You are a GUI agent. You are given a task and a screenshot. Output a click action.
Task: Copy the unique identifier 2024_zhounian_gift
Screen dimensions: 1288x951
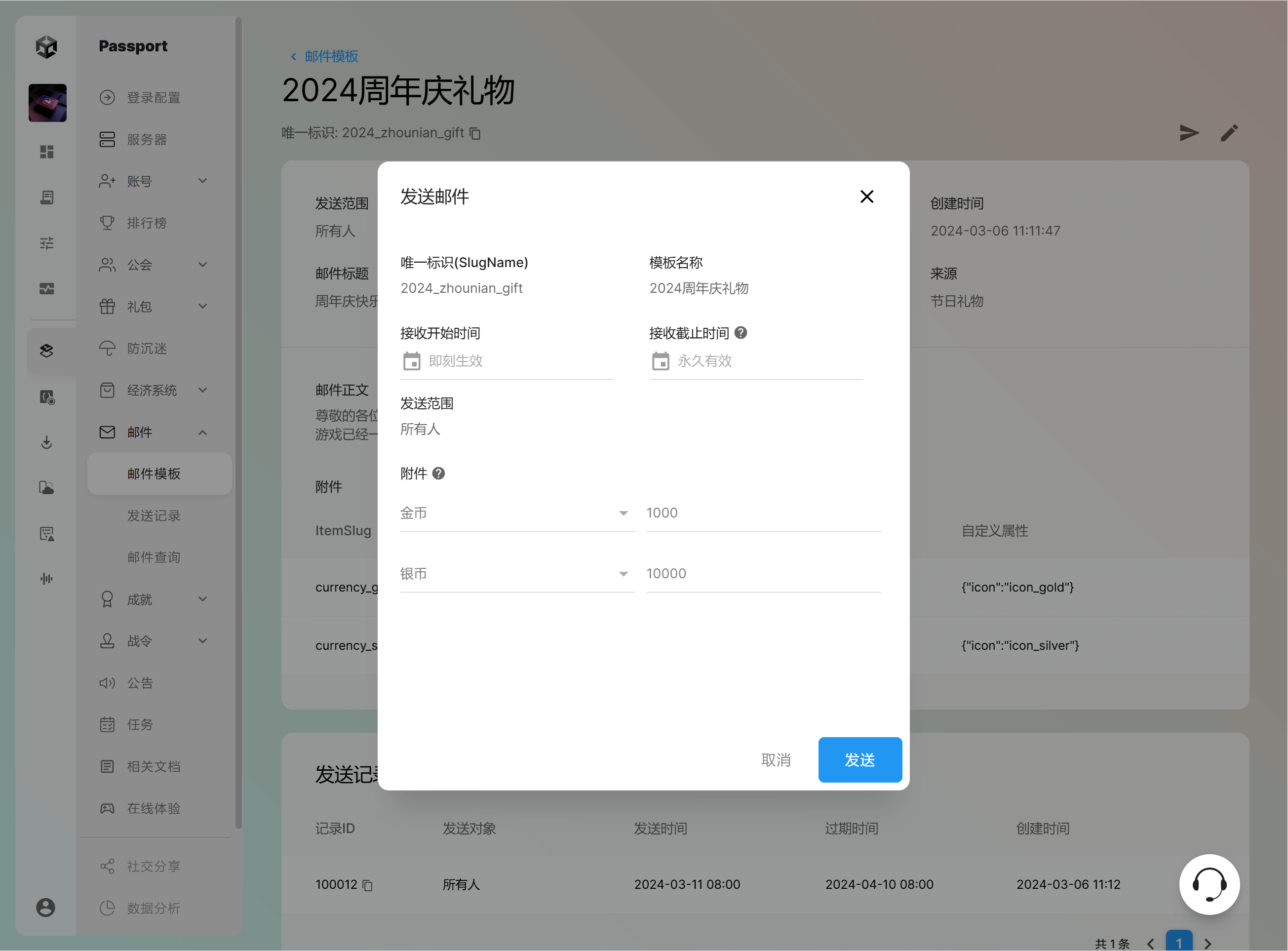click(x=475, y=133)
